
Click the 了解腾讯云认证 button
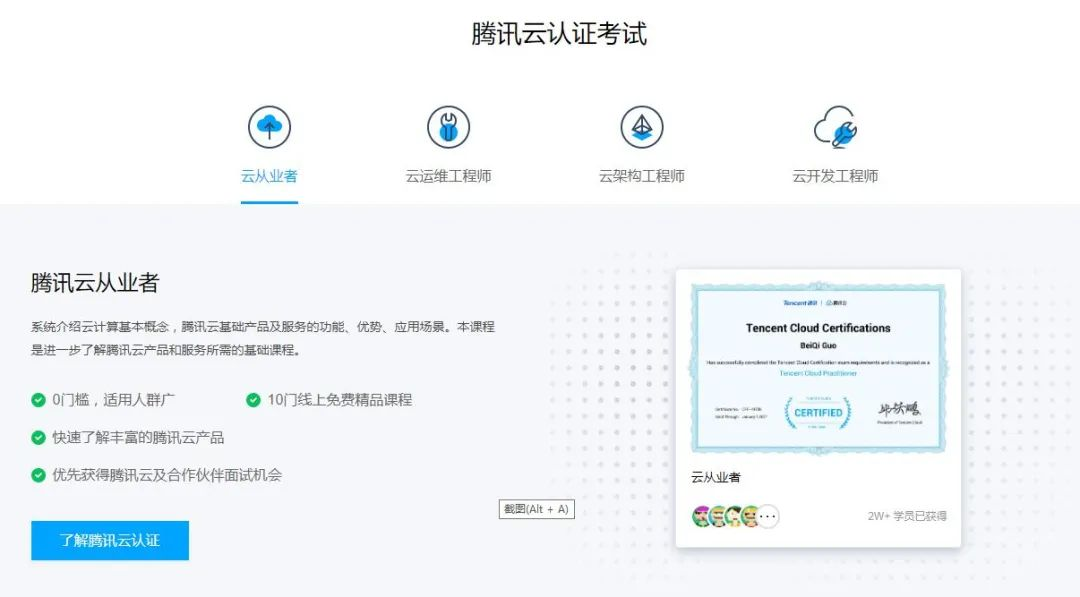pyautogui.click(x=110, y=541)
